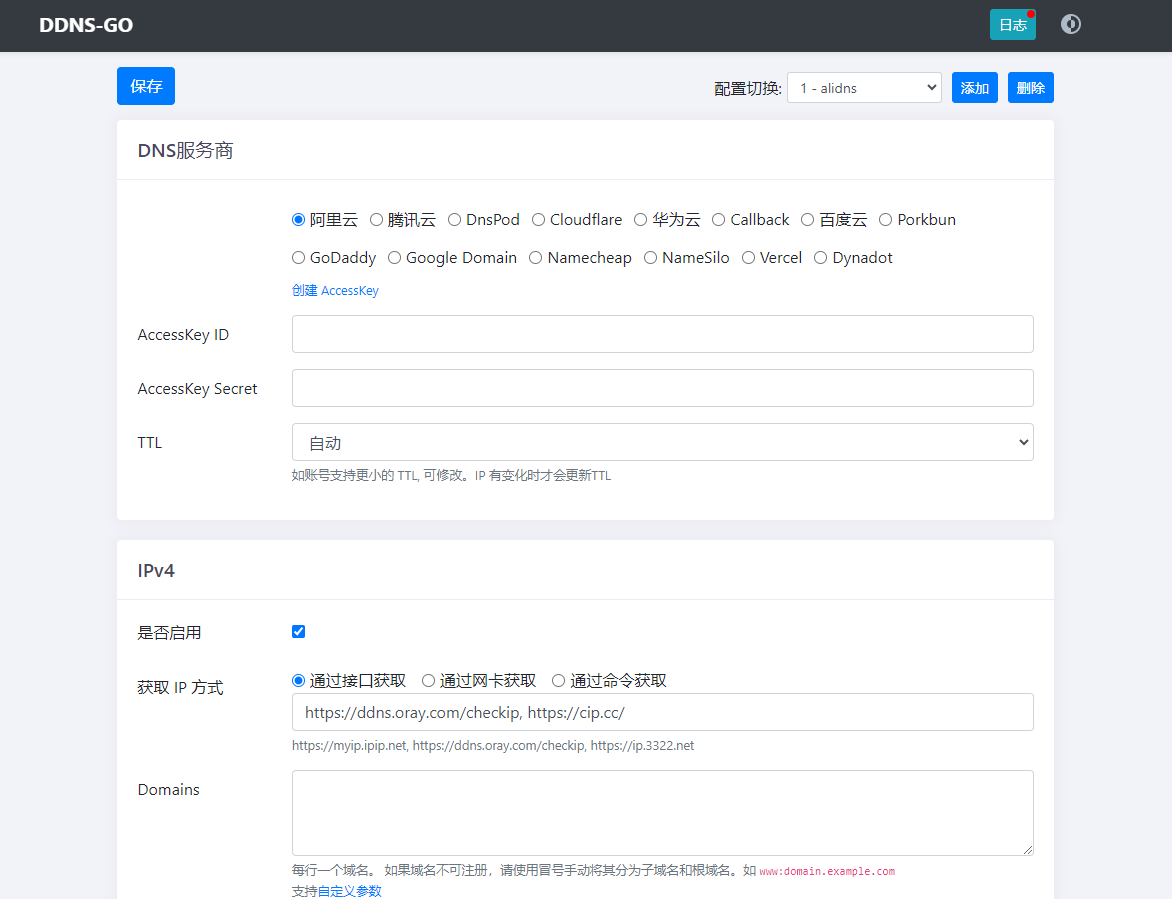Screen dimensions: 1172x899
Task: Choose 通过接口获取 IP method
Action: (x=298, y=681)
